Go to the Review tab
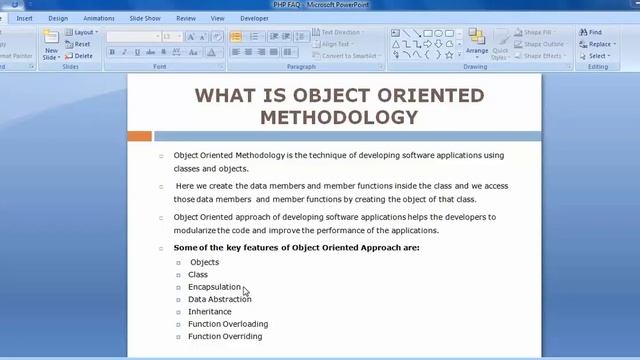 coord(186,18)
